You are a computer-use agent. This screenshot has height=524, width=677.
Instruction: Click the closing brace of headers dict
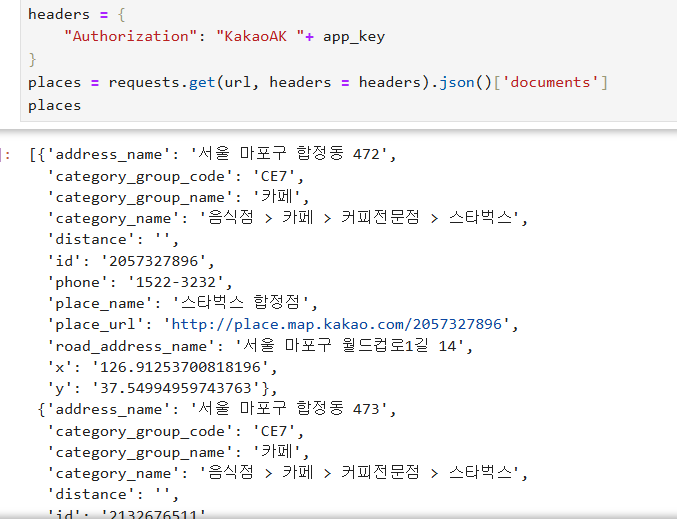32,60
